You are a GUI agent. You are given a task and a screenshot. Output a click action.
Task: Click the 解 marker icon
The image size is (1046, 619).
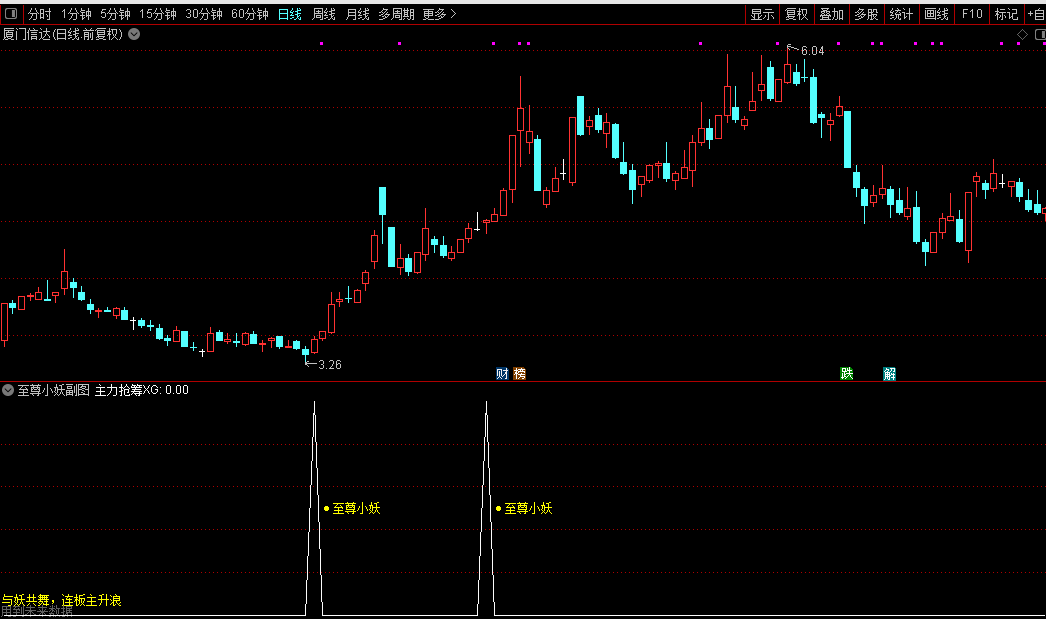click(889, 374)
